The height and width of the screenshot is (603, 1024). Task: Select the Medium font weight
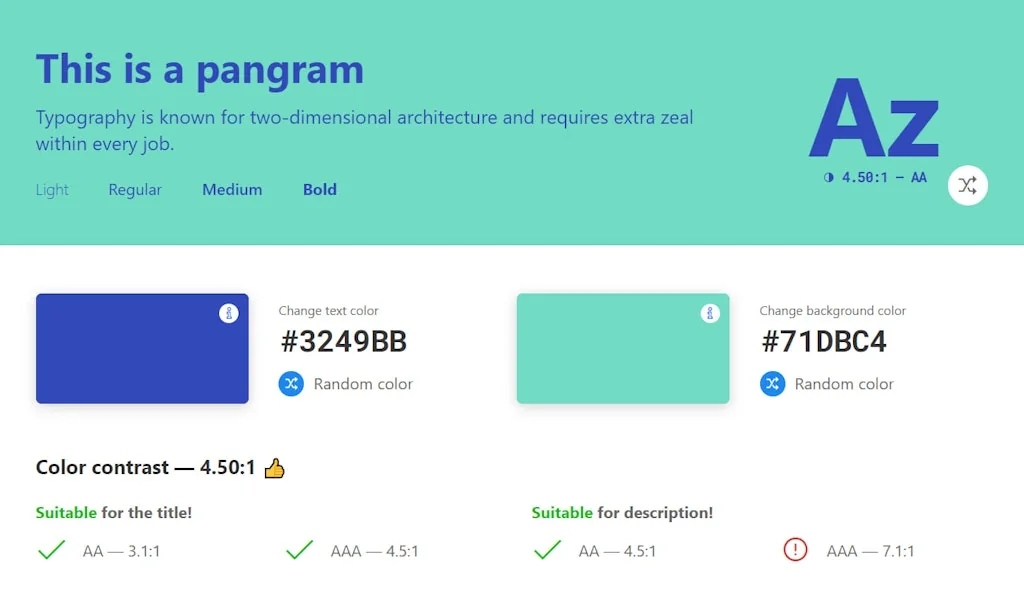pyautogui.click(x=232, y=189)
